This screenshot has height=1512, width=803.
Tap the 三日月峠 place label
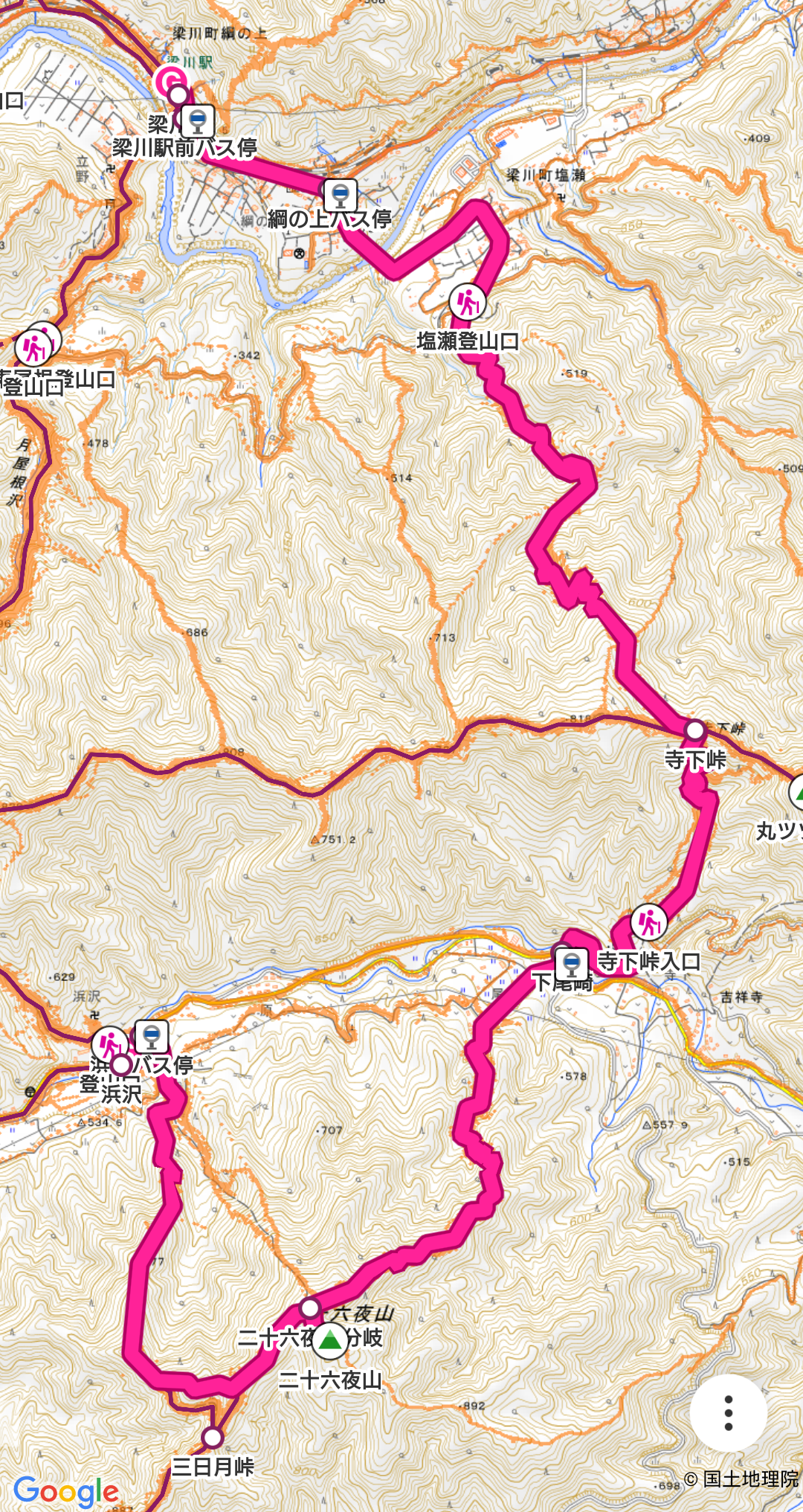[x=213, y=1467]
